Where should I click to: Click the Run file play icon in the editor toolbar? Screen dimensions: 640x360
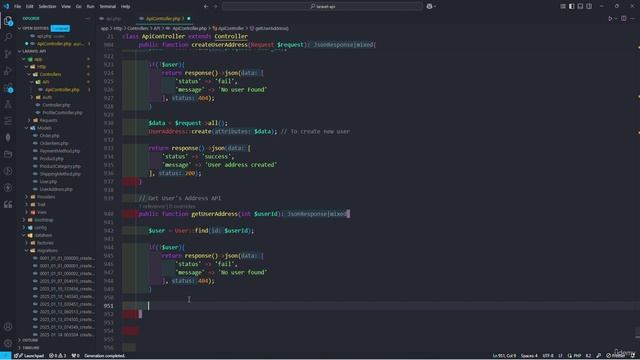click(610, 18)
